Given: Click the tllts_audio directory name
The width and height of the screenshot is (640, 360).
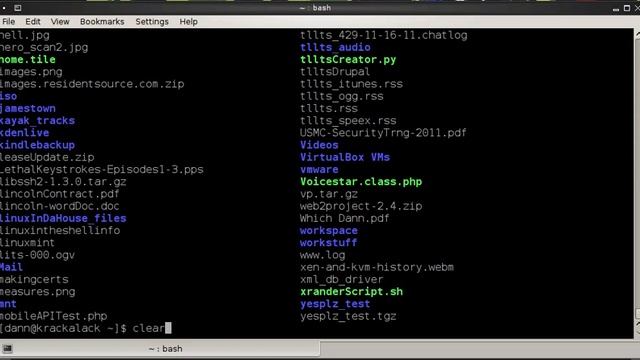Looking at the screenshot, I should point(336,47).
